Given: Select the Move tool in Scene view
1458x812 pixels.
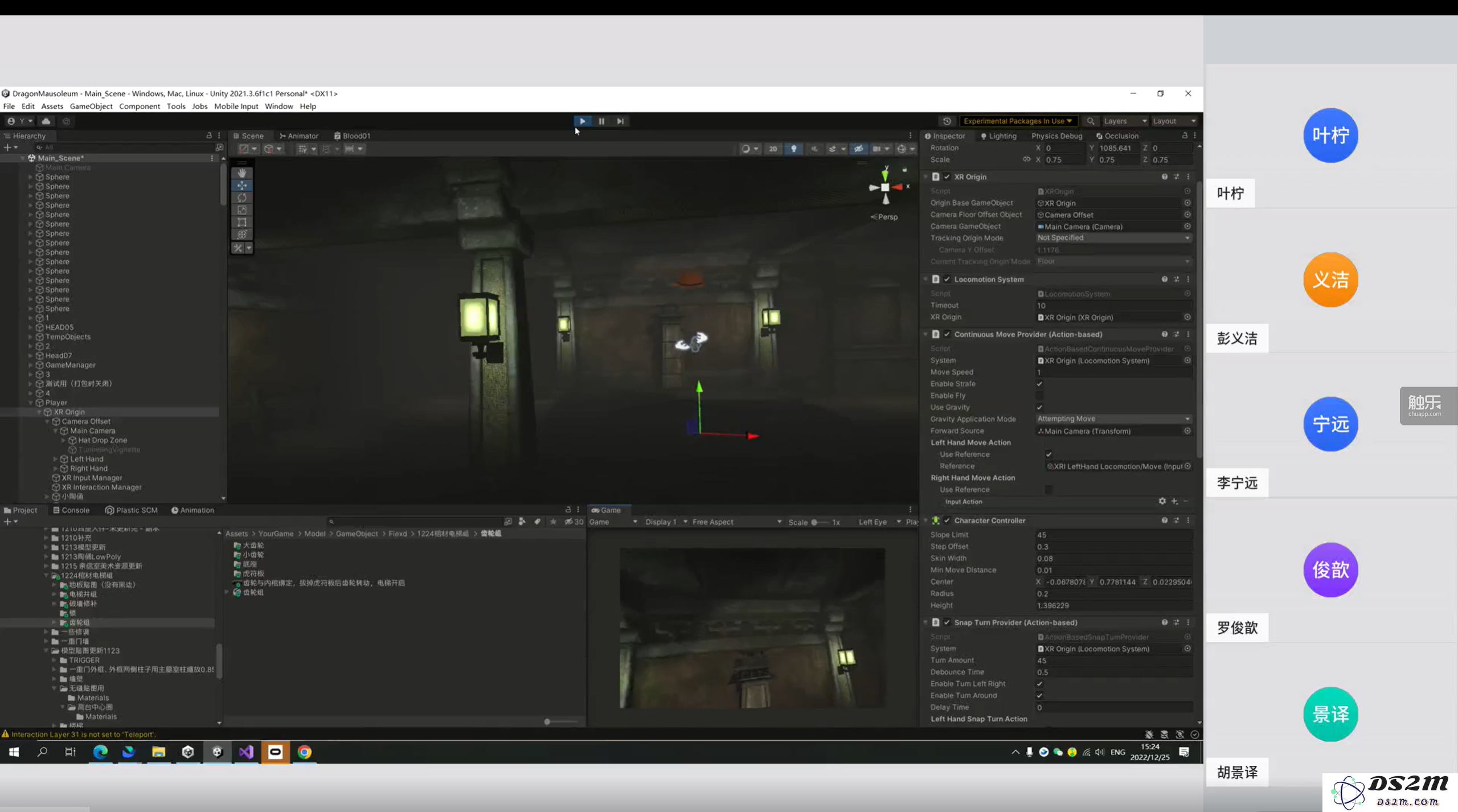Looking at the screenshot, I should pyautogui.click(x=242, y=185).
